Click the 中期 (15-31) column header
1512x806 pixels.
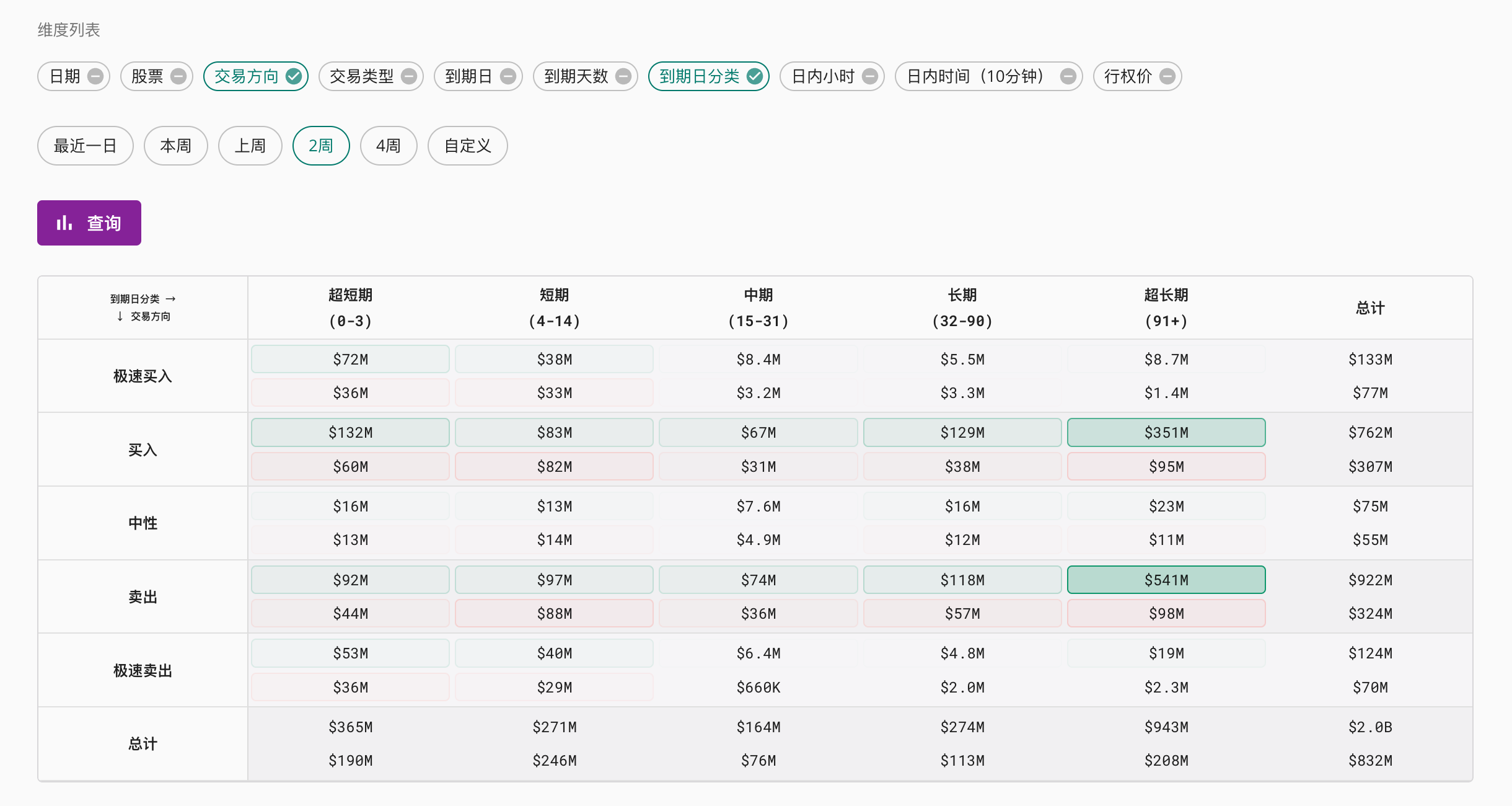(x=758, y=308)
